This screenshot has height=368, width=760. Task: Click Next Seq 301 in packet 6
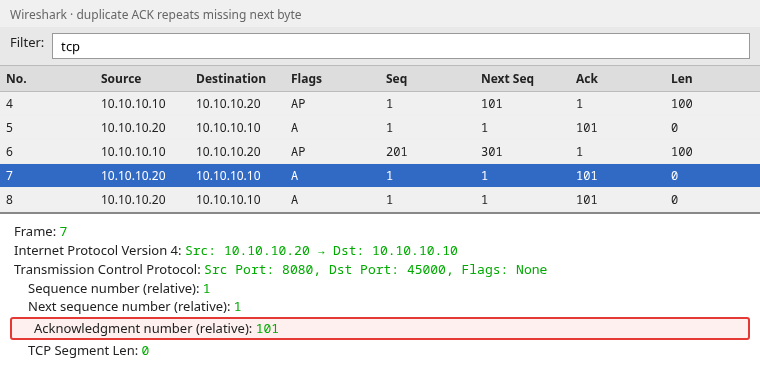tap(491, 152)
